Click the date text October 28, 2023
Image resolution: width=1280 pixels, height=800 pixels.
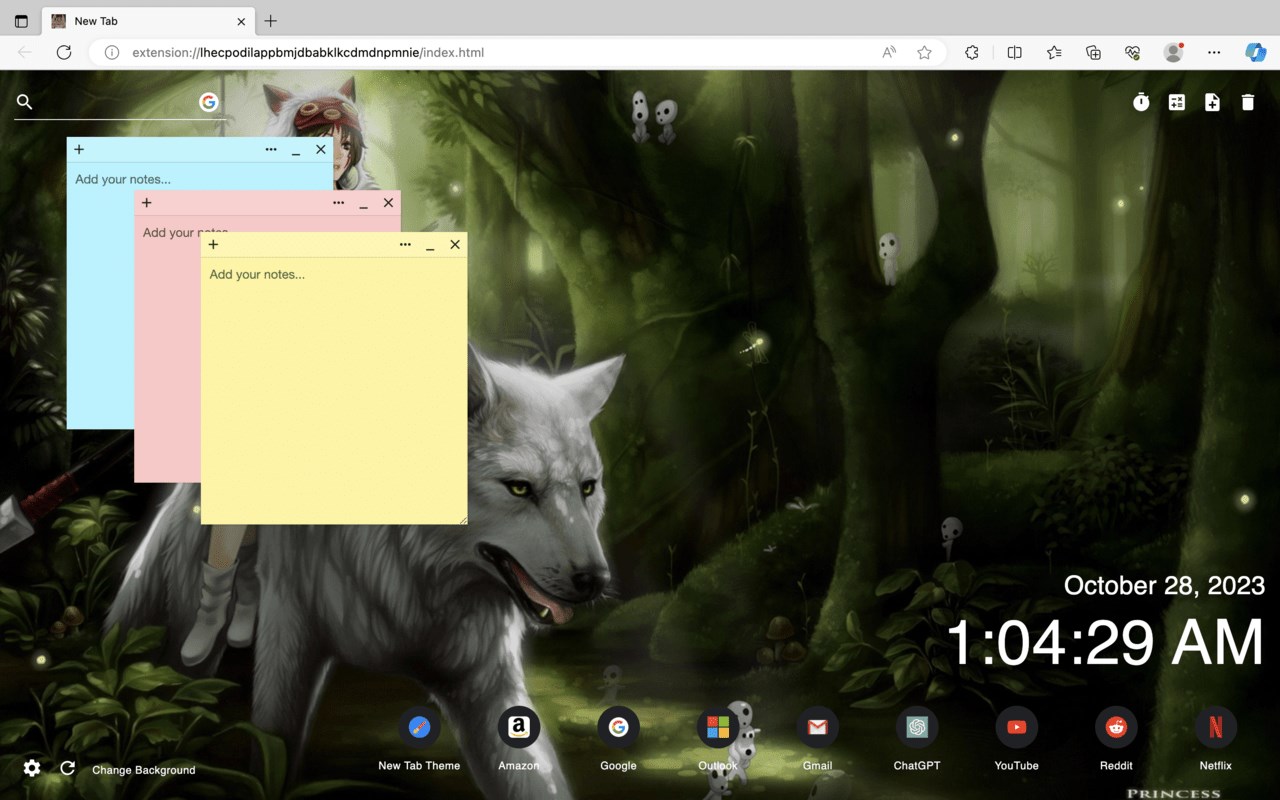(1164, 585)
